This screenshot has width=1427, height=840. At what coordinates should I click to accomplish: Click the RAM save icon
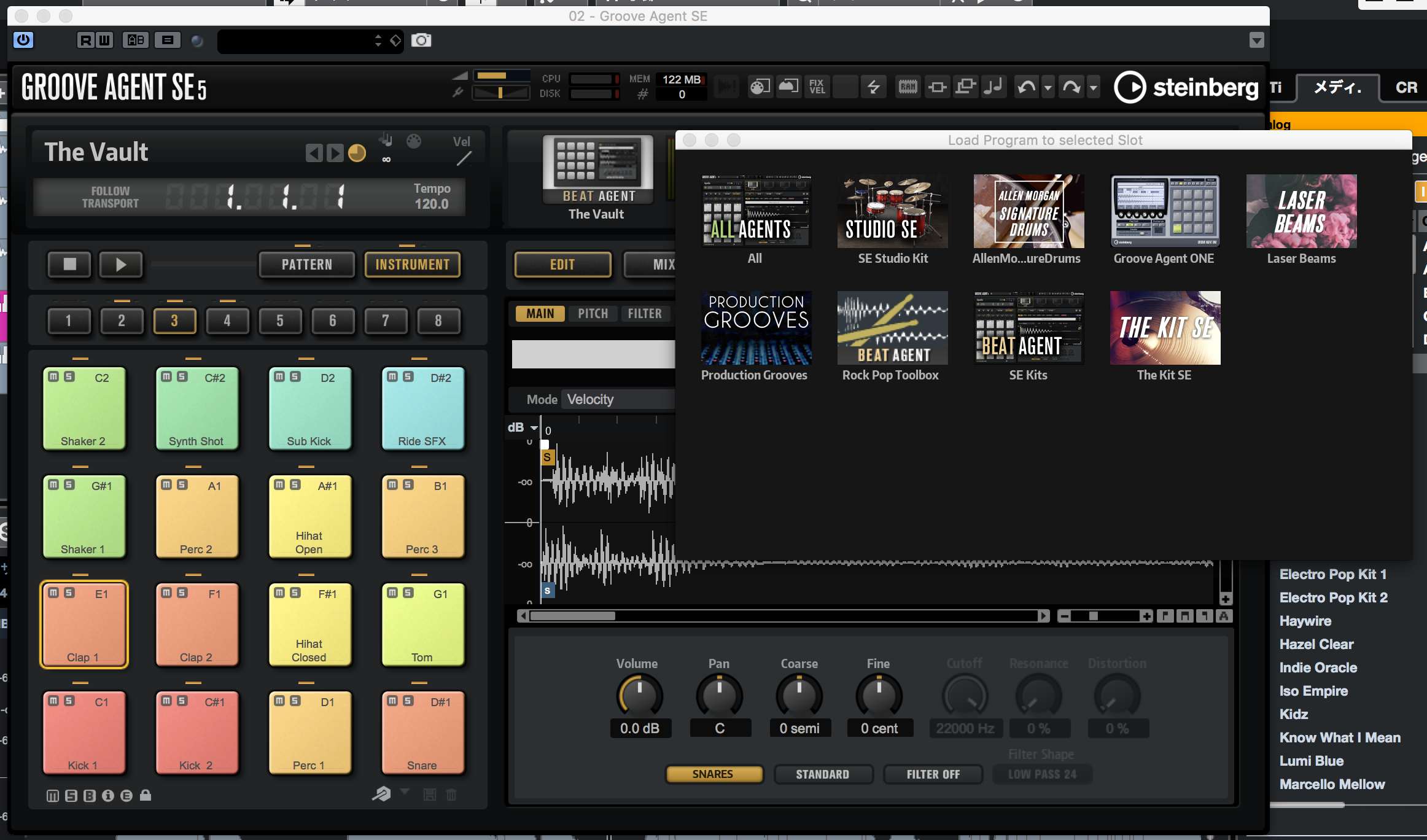click(x=908, y=87)
